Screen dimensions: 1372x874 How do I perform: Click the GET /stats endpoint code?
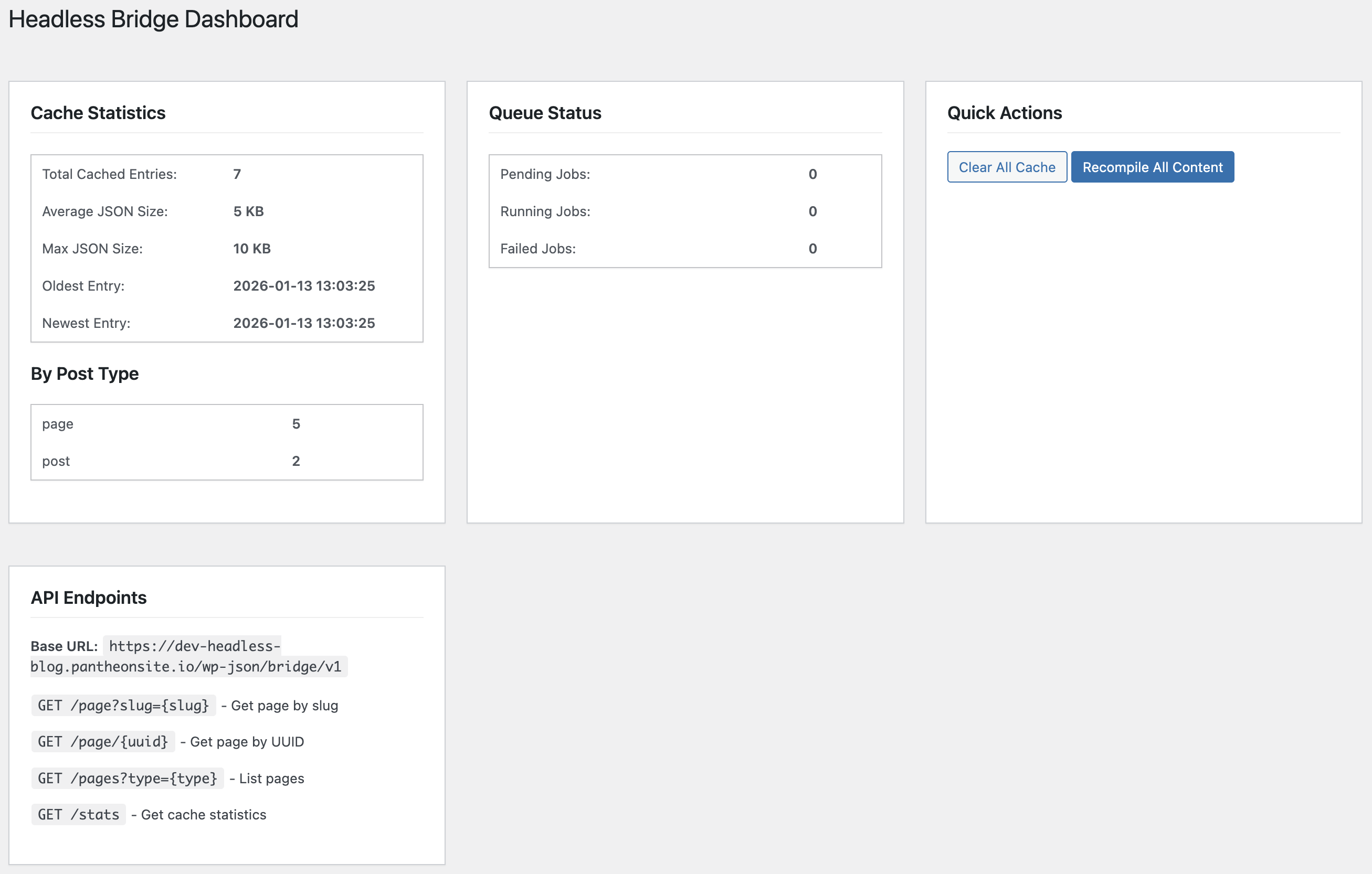[78, 814]
